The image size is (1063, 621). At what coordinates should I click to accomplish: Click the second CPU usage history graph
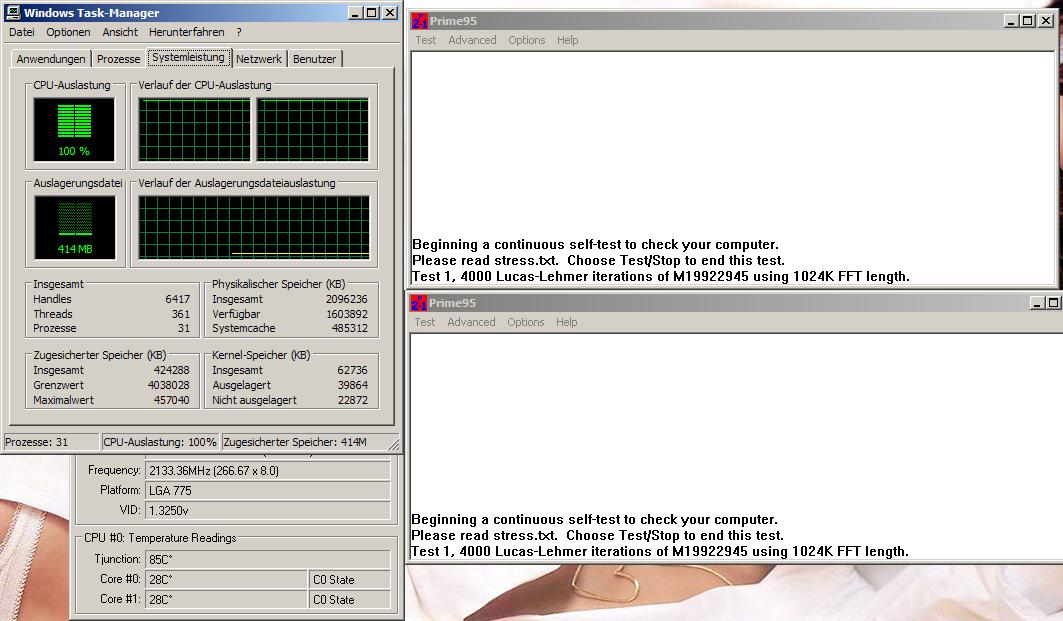point(313,129)
